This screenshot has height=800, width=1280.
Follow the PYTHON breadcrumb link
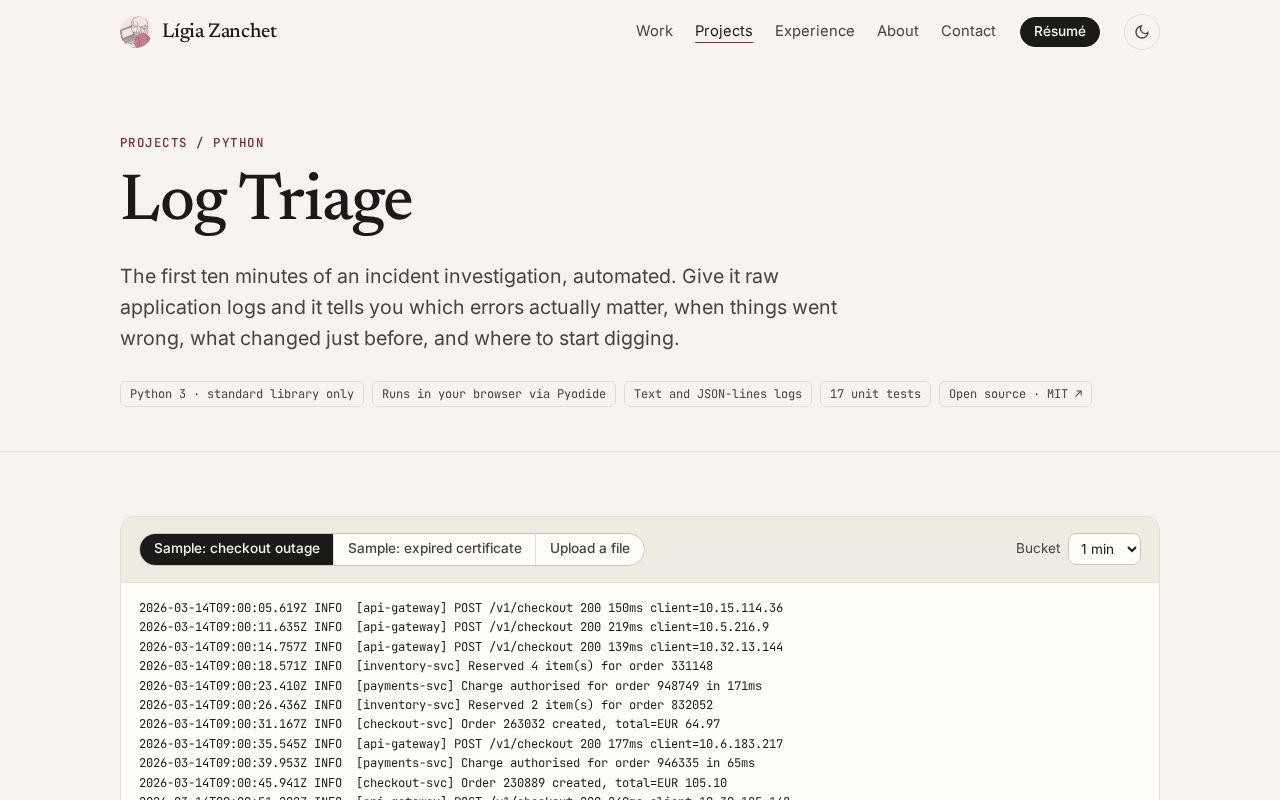[239, 143]
